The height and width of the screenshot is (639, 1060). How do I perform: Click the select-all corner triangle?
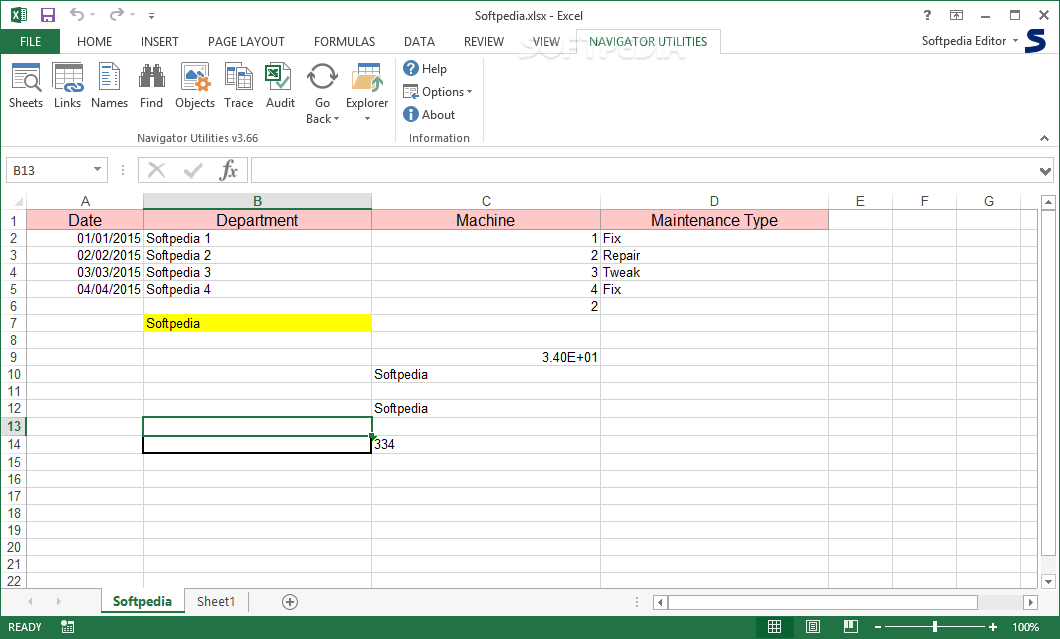(18, 202)
